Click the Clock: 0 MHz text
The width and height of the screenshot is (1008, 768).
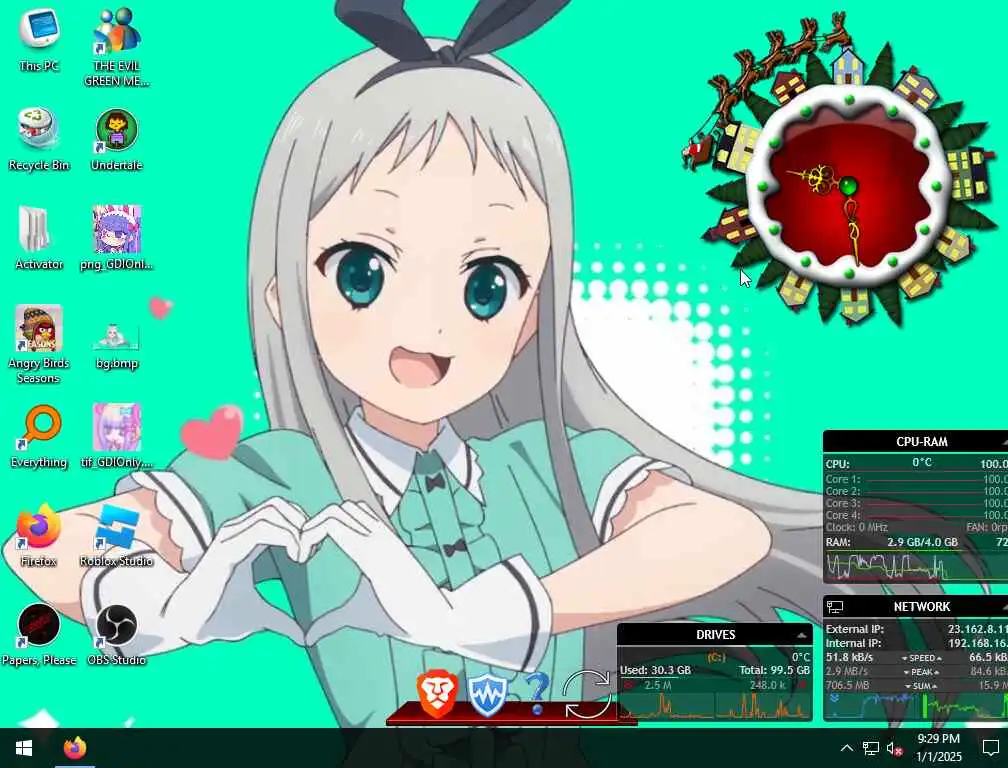pos(856,528)
